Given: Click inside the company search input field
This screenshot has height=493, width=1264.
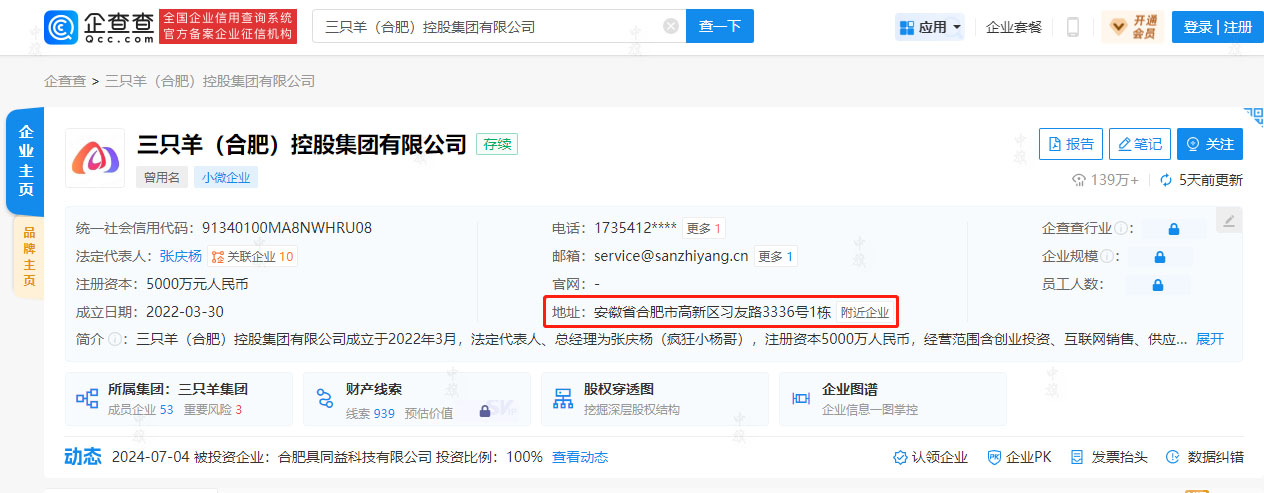Looking at the screenshot, I should click(490, 27).
